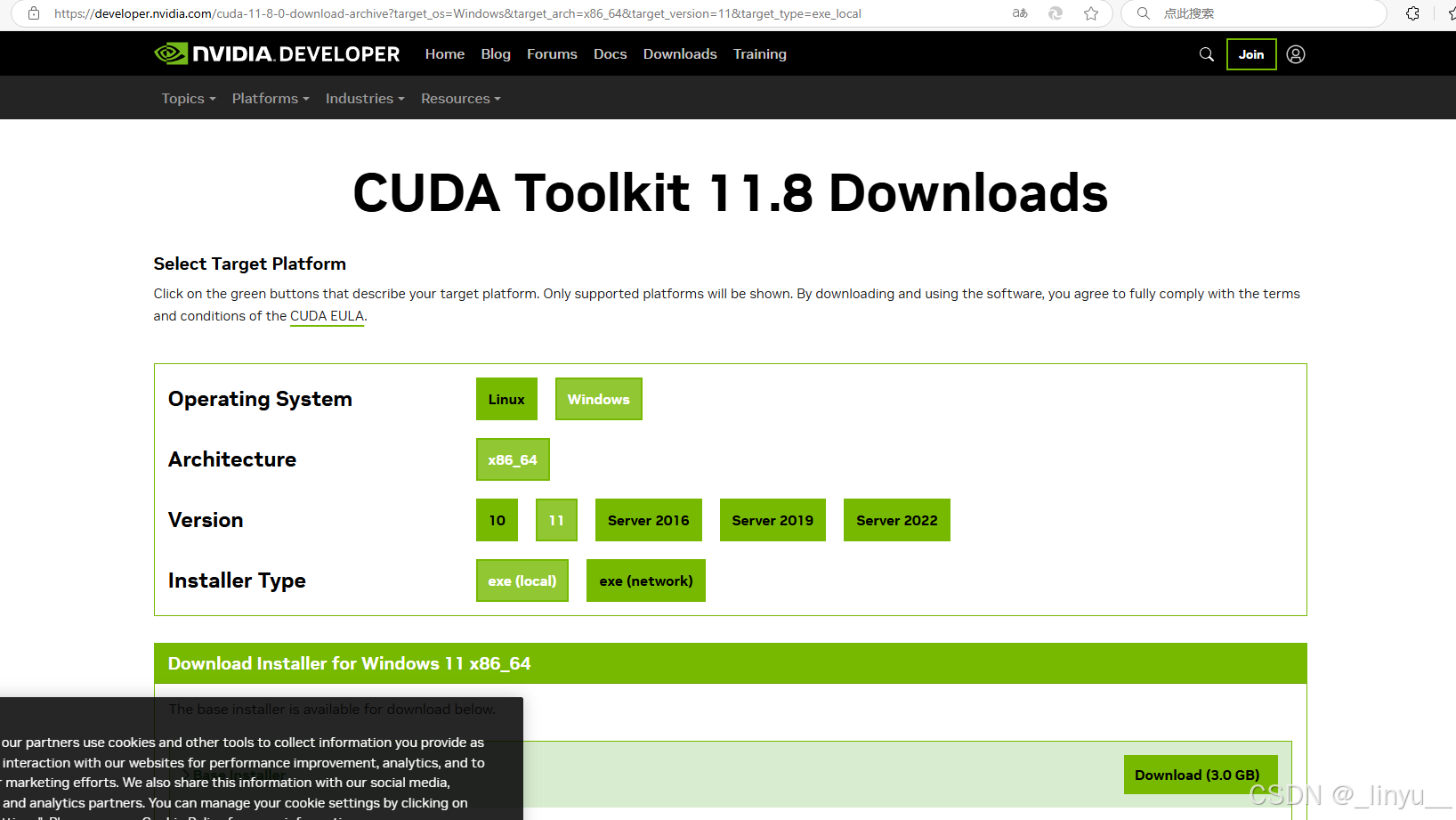Click the site lock icon in address bar
This screenshot has width=1456, height=820.
point(34,13)
